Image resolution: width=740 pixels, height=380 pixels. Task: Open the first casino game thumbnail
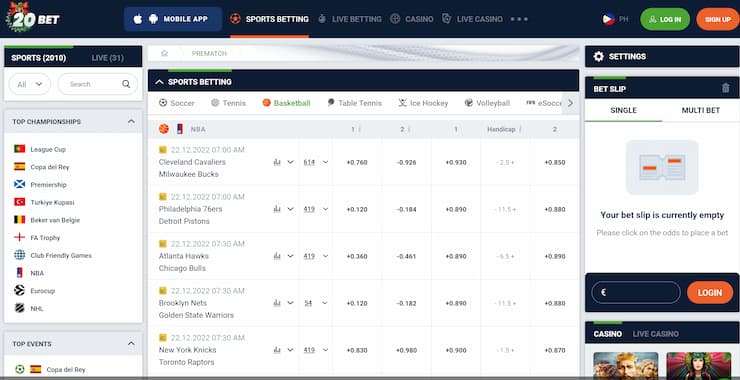pyautogui.click(x=626, y=365)
